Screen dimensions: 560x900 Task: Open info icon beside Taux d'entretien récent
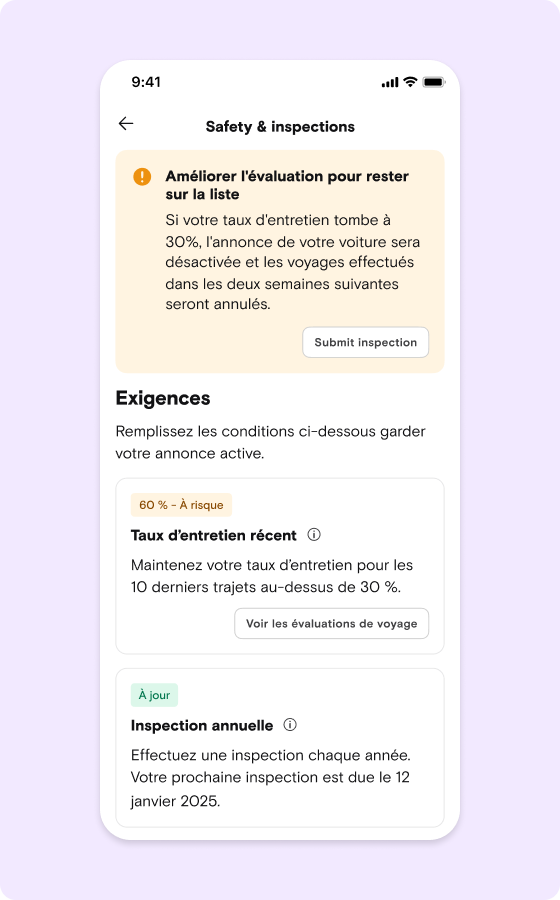(314, 534)
